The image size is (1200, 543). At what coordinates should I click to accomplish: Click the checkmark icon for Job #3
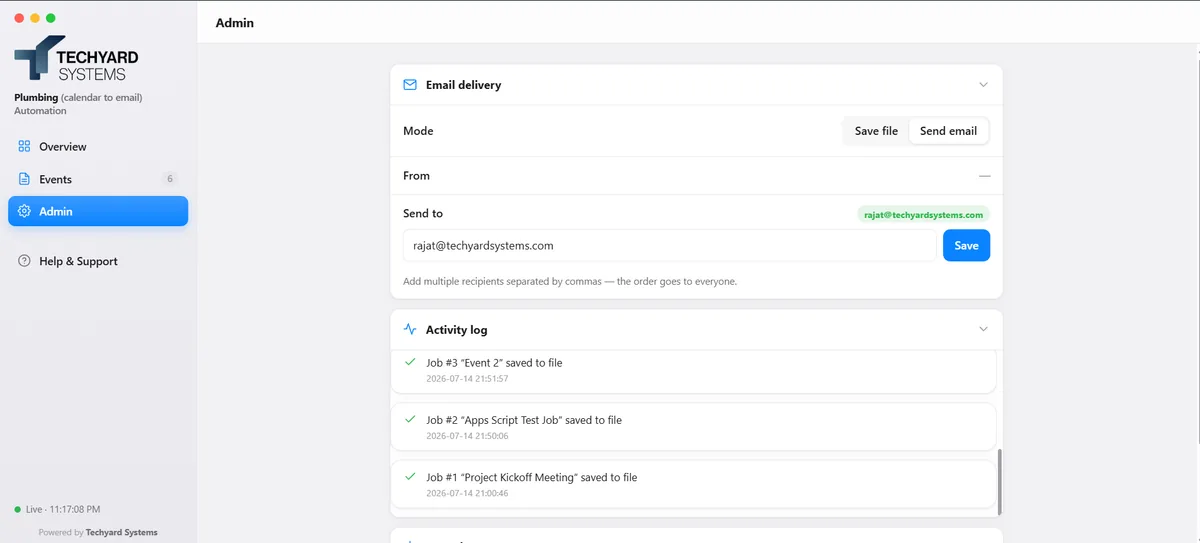tap(410, 362)
